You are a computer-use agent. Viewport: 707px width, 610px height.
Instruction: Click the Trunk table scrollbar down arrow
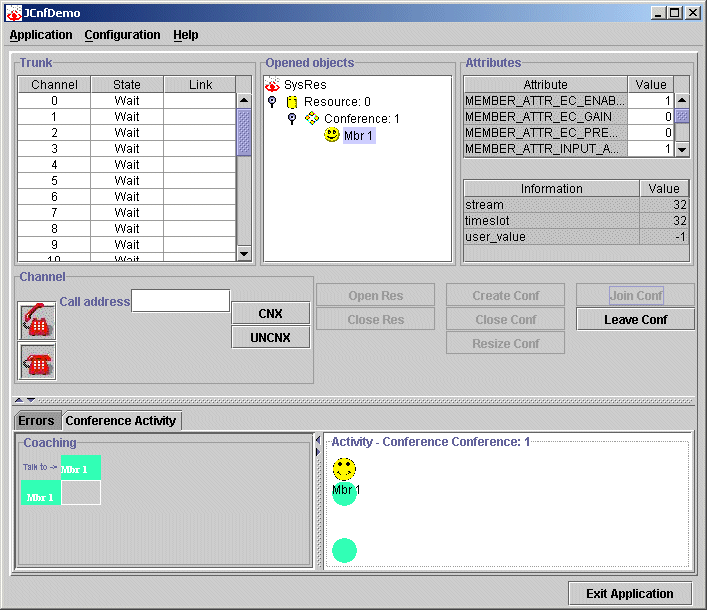click(x=244, y=254)
